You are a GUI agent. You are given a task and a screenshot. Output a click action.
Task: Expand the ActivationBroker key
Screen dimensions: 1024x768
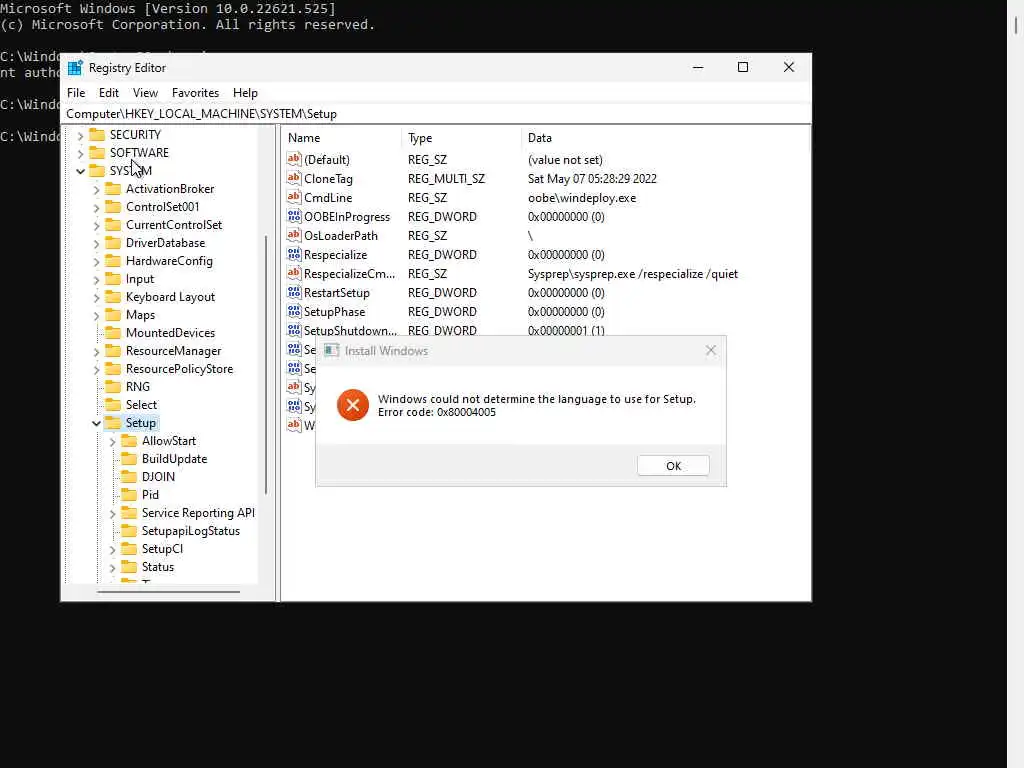pyautogui.click(x=97, y=189)
